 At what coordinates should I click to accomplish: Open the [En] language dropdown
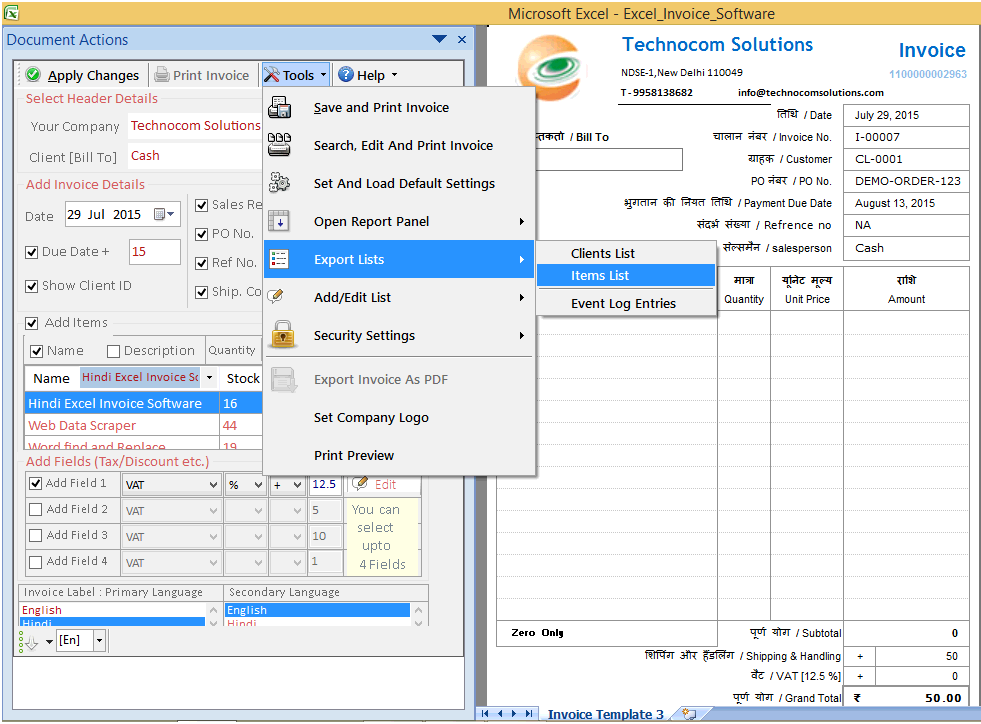[x=99, y=641]
